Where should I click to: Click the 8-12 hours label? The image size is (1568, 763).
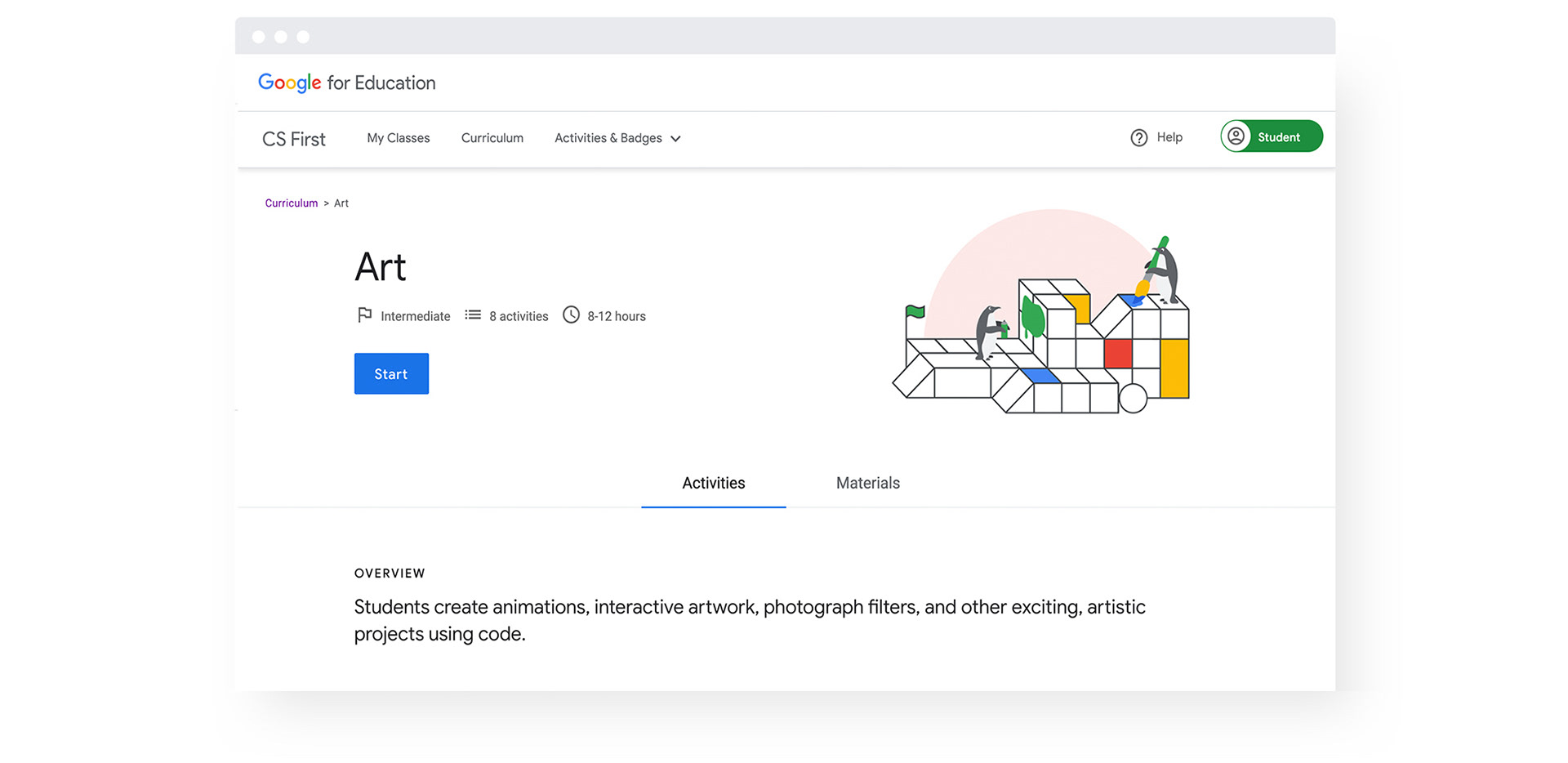click(617, 316)
